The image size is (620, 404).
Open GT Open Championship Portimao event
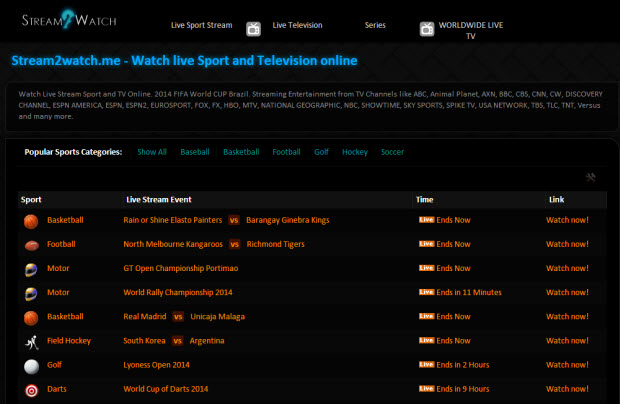click(181, 268)
